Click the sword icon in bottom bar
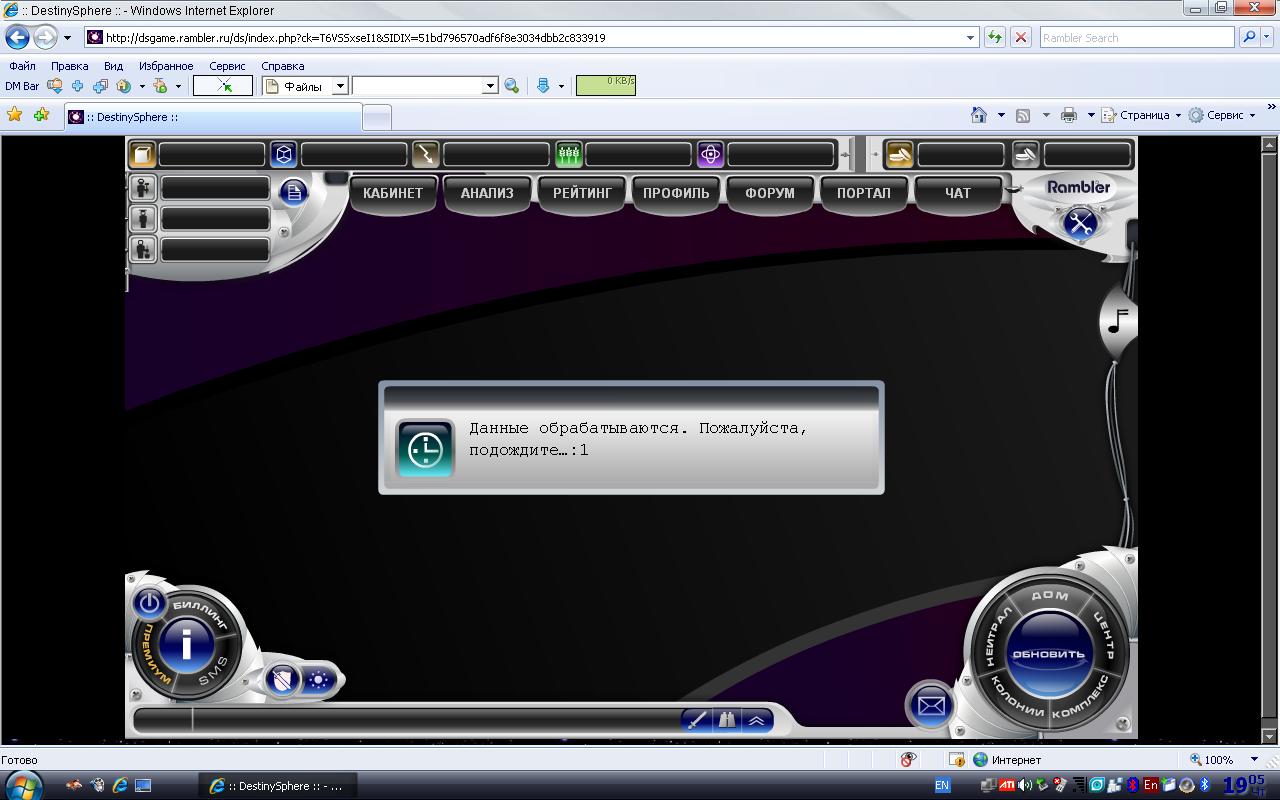The height and width of the screenshot is (800, 1280). point(696,720)
